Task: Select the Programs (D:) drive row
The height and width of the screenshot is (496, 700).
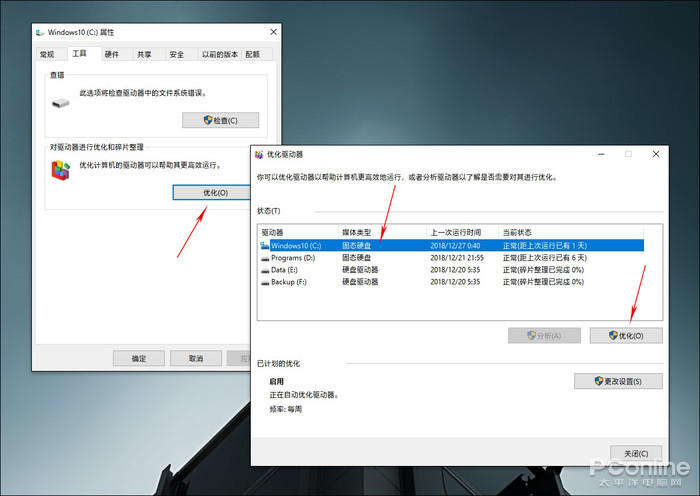Action: [x=452, y=258]
